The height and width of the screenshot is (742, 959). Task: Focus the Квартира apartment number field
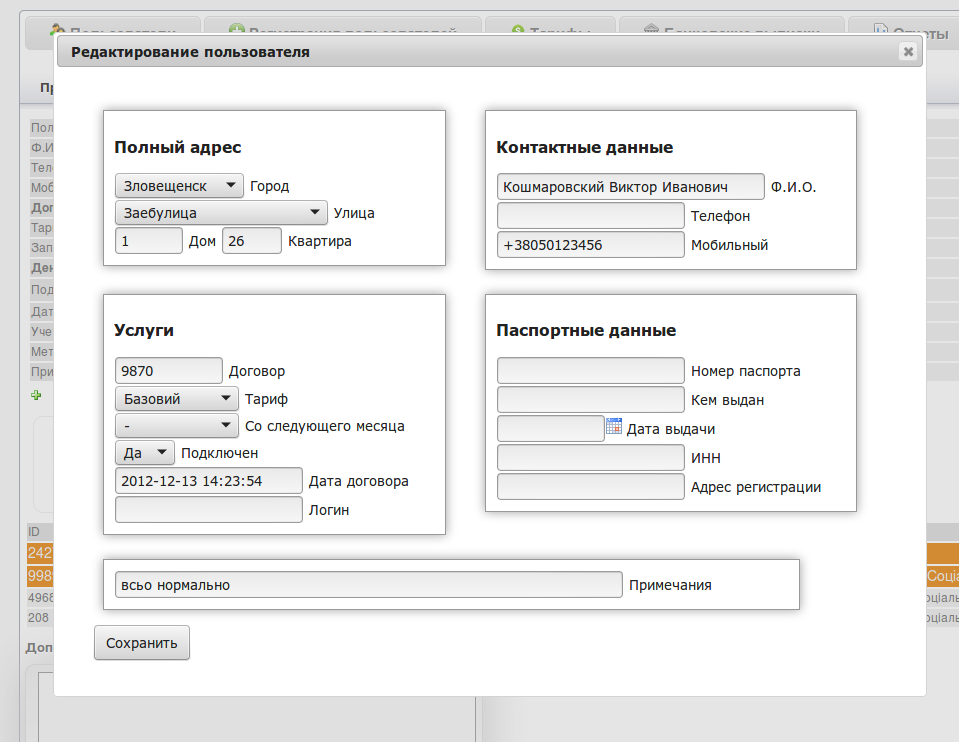pyautogui.click(x=251, y=241)
